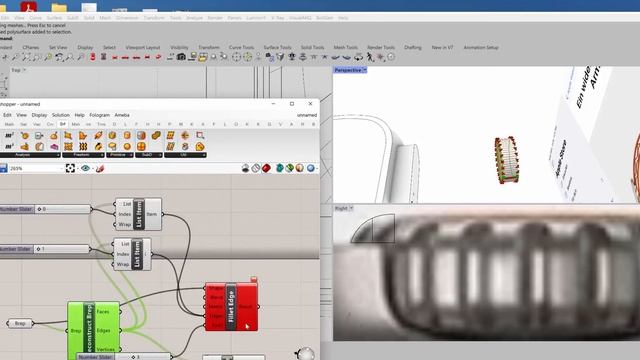Click the walking figure icon in Rhino toolbar

(x=370, y=57)
